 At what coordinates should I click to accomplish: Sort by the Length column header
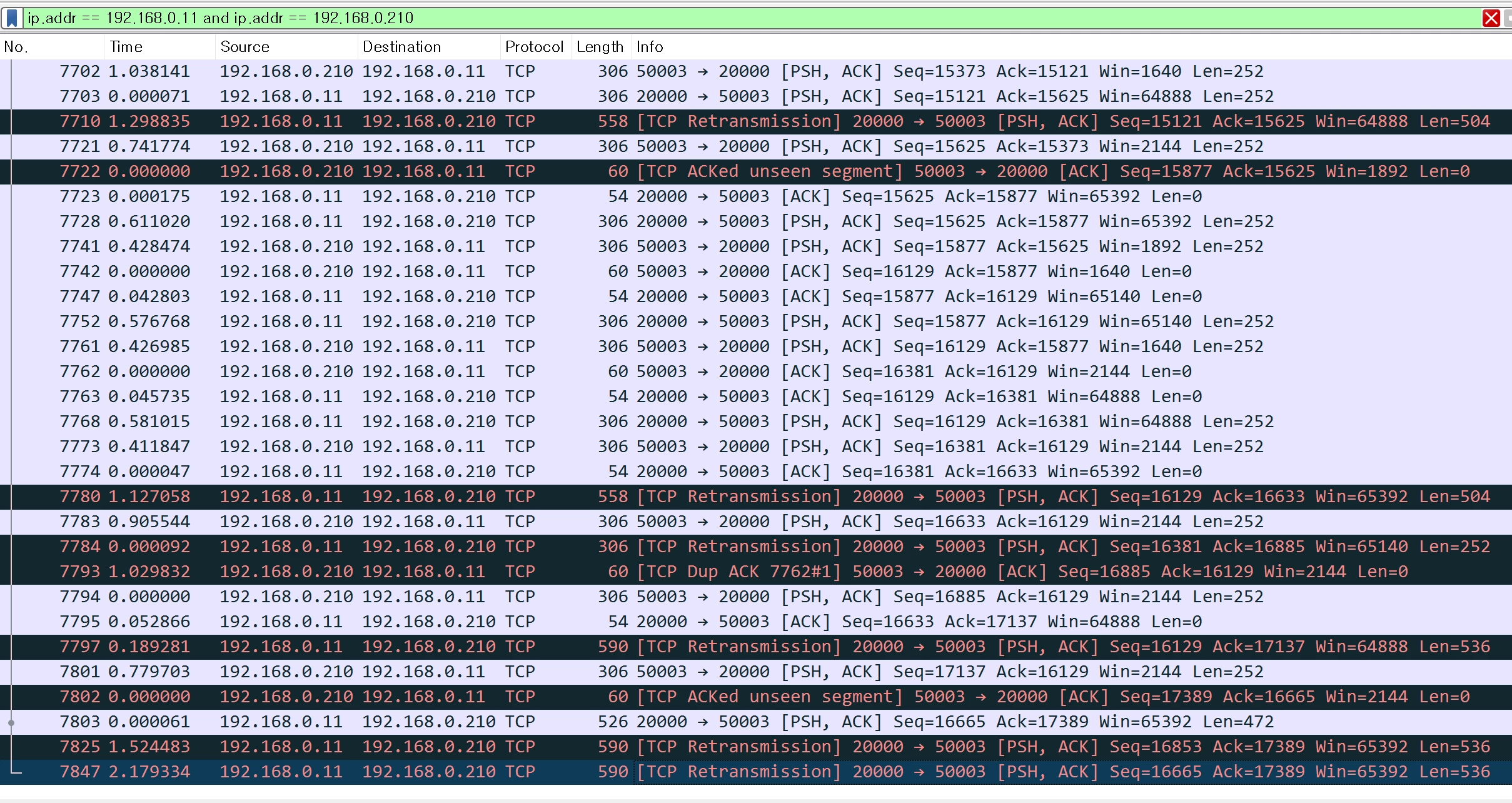click(601, 47)
